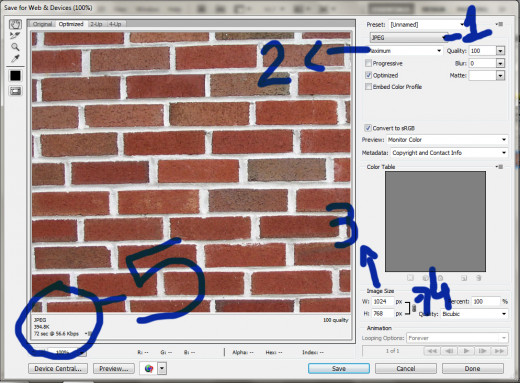The width and height of the screenshot is (520, 383).
Task: Click the Device Central button
Action: click(58, 368)
